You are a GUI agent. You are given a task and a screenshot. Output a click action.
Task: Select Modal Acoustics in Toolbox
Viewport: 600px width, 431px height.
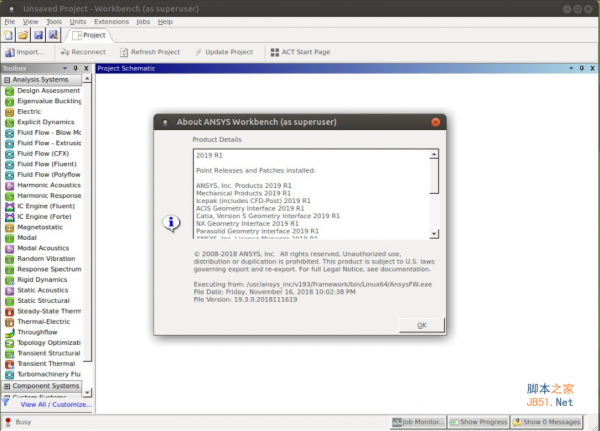pos(43,248)
